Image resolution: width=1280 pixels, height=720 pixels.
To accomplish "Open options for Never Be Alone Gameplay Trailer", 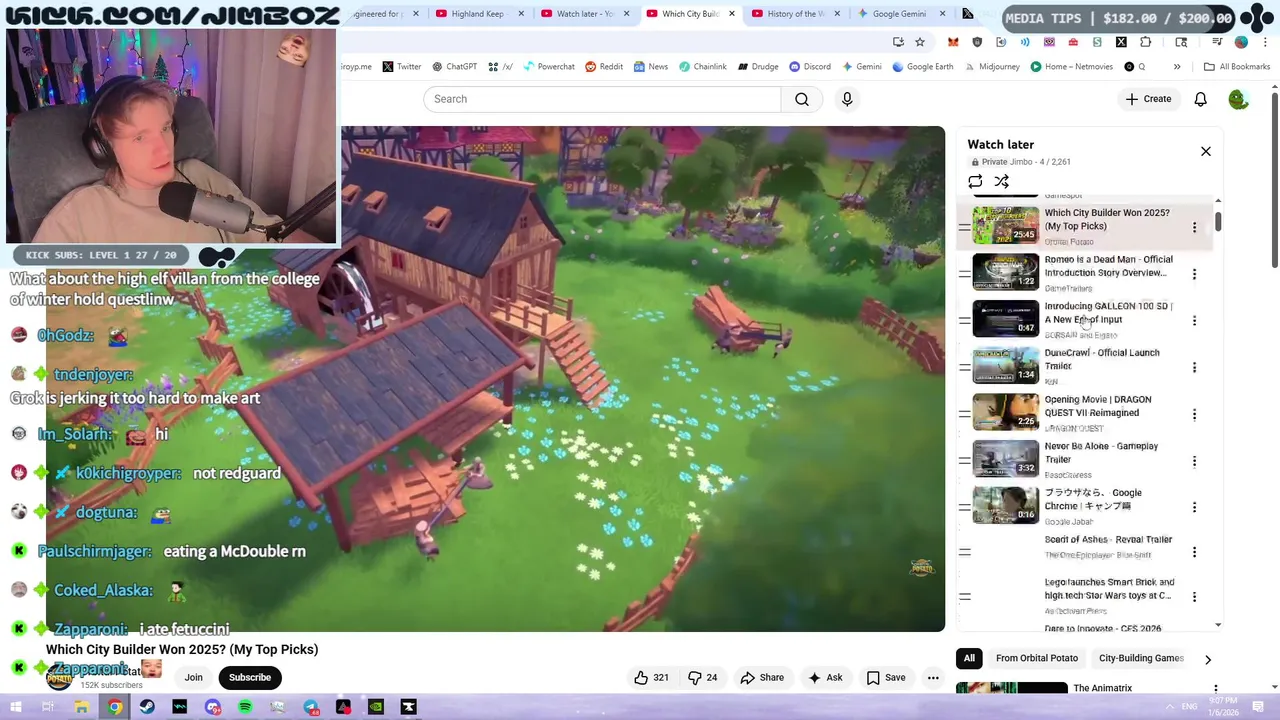I will [1194, 461].
